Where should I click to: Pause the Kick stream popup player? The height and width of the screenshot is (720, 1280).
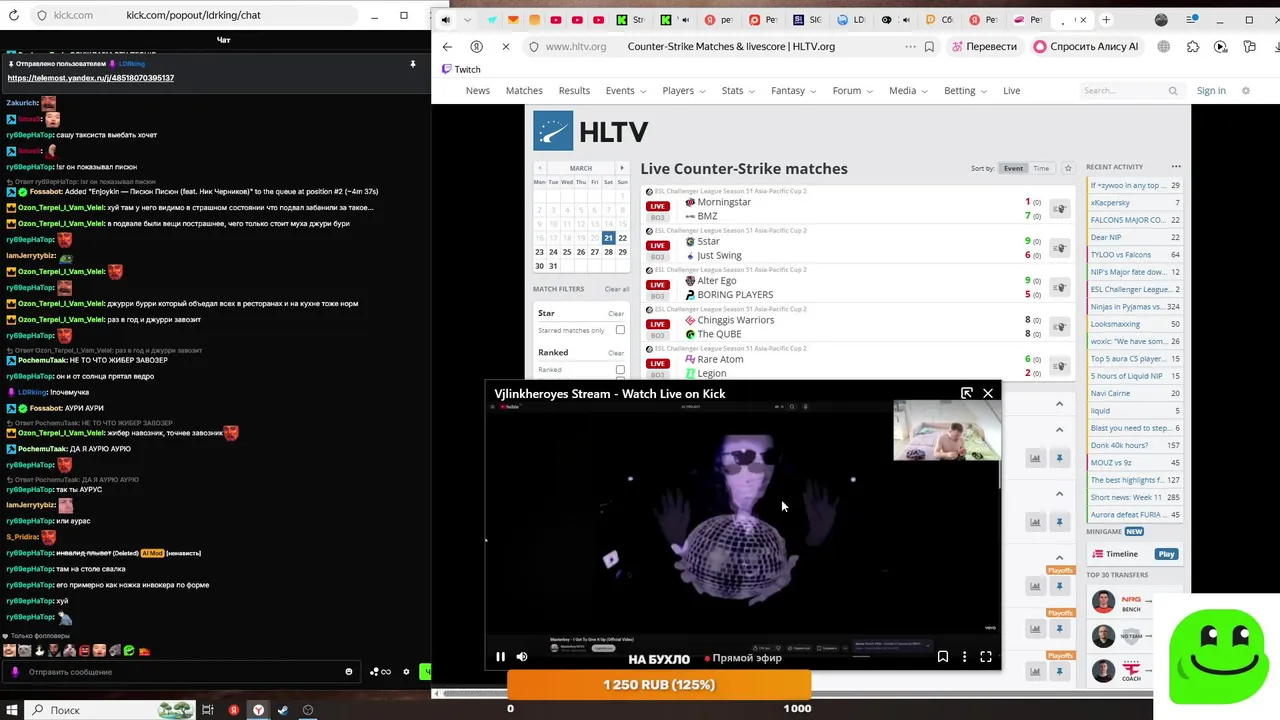pos(500,657)
